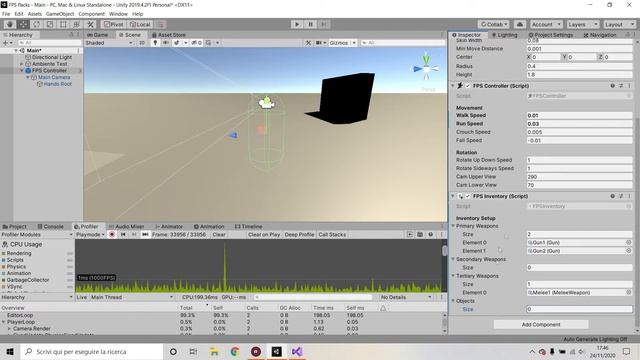The width and height of the screenshot is (640, 360).
Task: Open FPS Controller script preset icon
Action: click(x=621, y=86)
